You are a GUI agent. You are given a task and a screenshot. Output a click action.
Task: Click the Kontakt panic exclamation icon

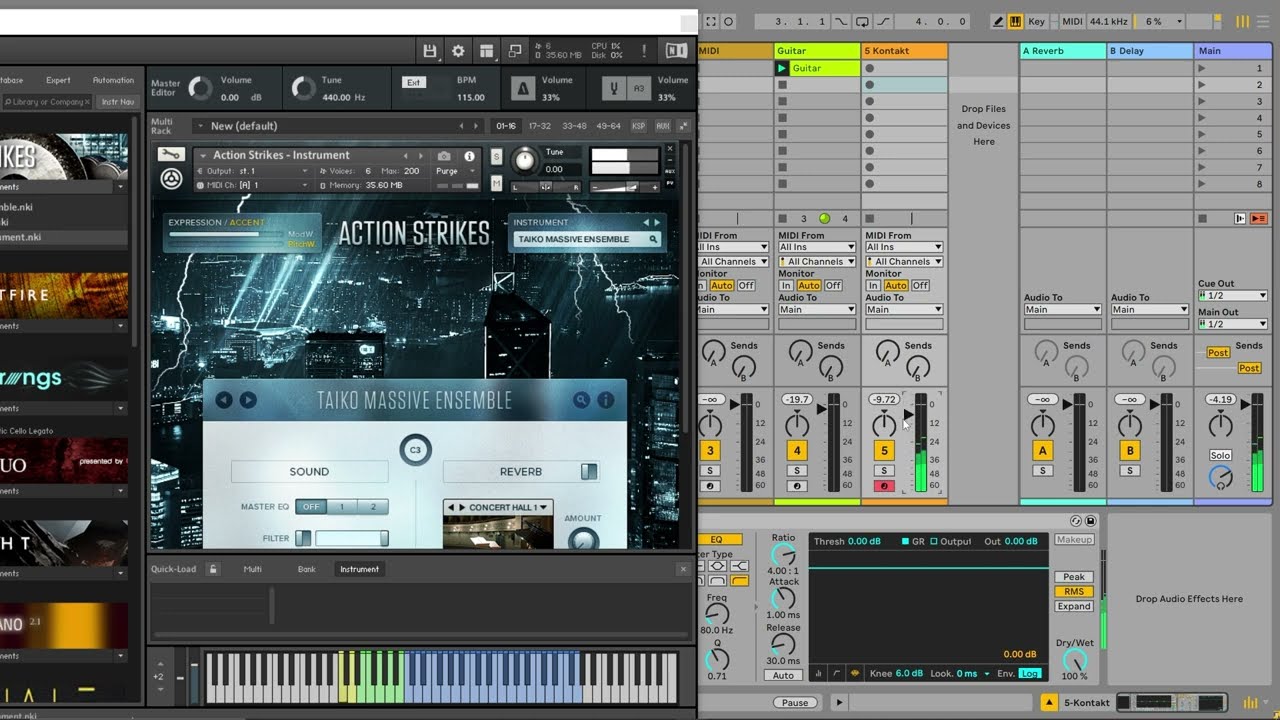click(643, 51)
